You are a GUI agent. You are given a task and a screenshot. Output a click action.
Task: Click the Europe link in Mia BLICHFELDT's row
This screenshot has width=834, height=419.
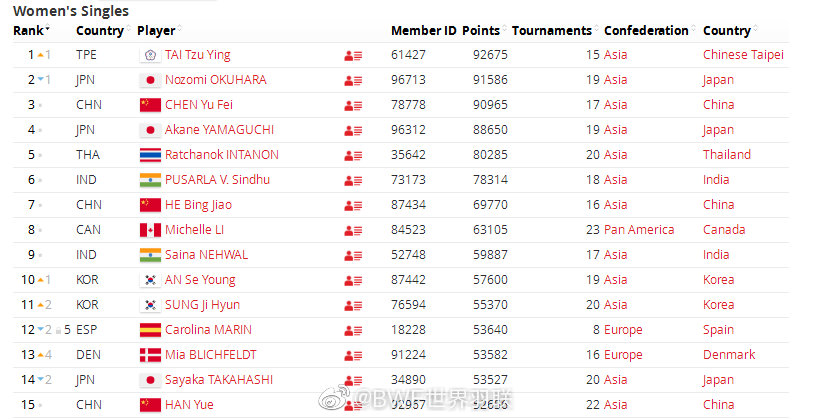click(x=623, y=355)
